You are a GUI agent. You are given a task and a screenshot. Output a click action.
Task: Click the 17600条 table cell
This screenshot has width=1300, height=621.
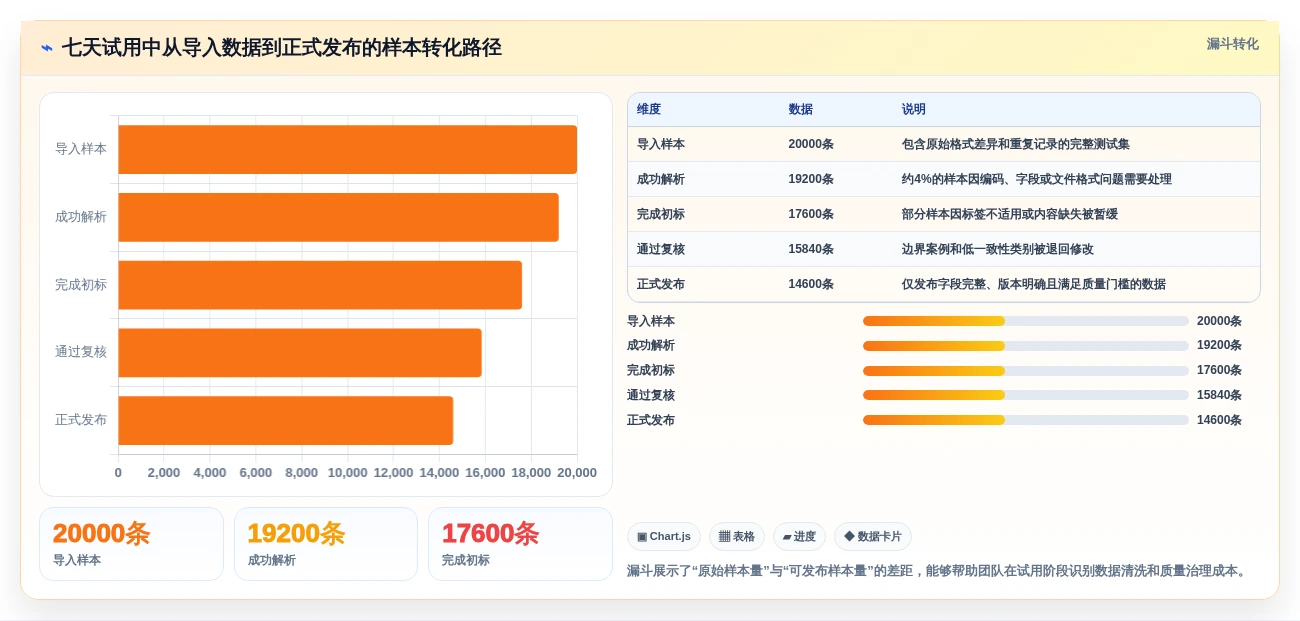(x=811, y=214)
